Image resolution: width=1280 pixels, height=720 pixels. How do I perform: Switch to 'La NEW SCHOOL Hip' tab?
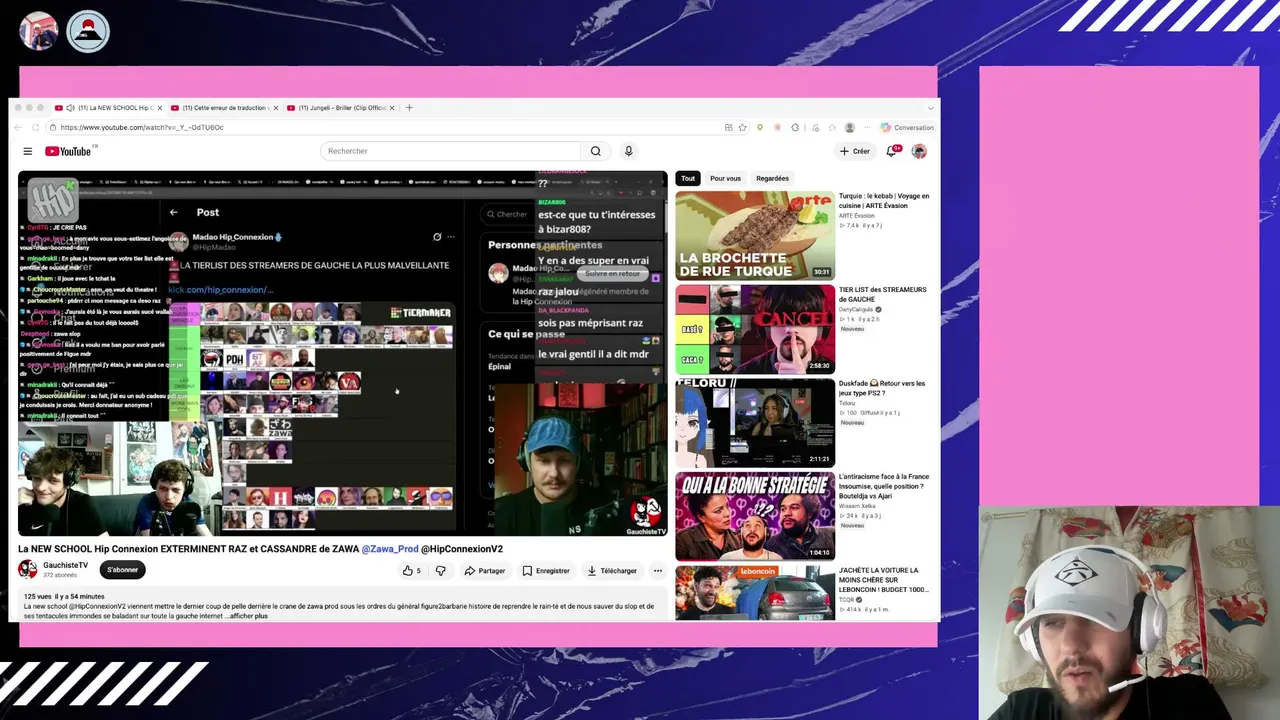[109, 108]
